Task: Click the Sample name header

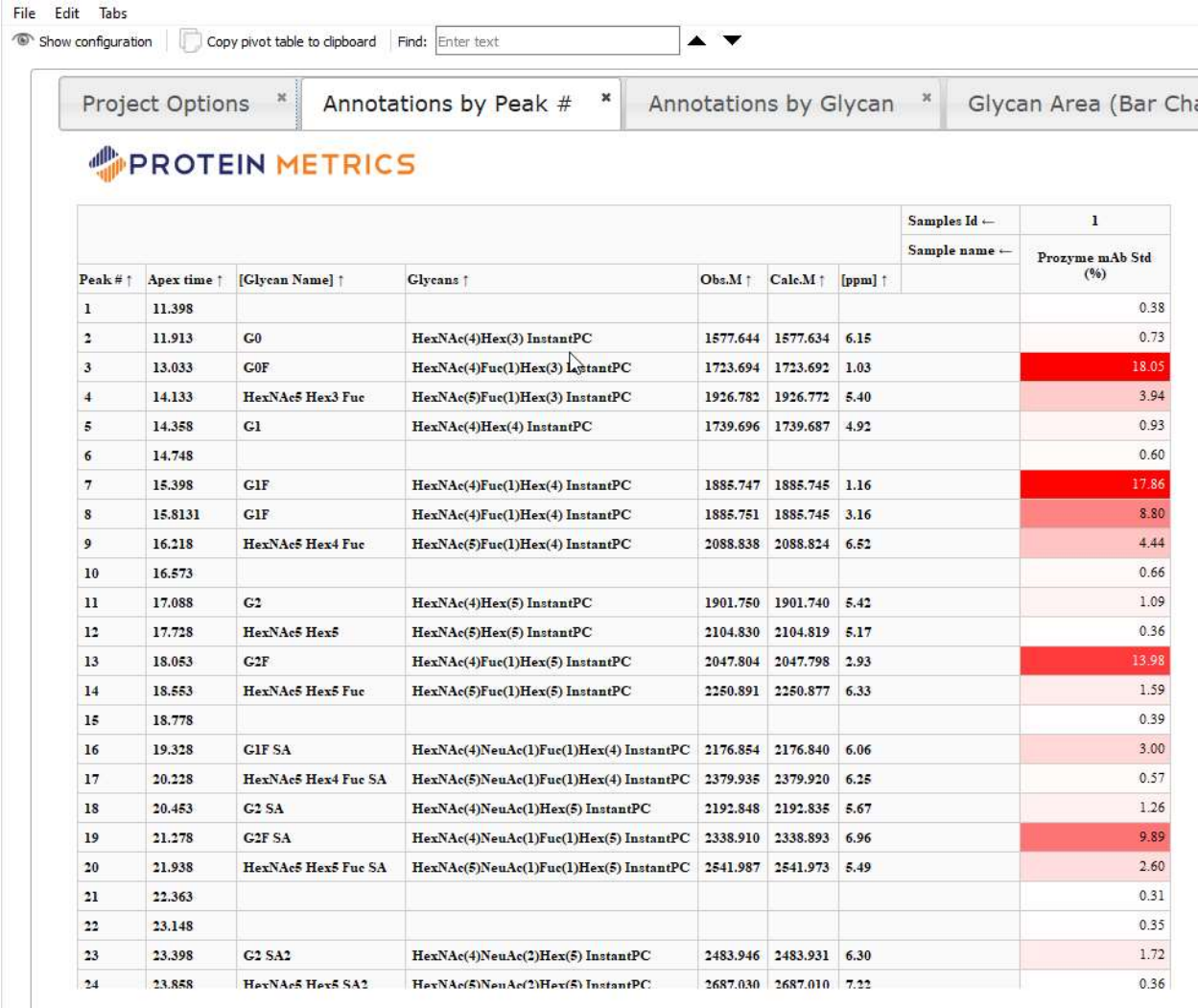Action: point(960,250)
